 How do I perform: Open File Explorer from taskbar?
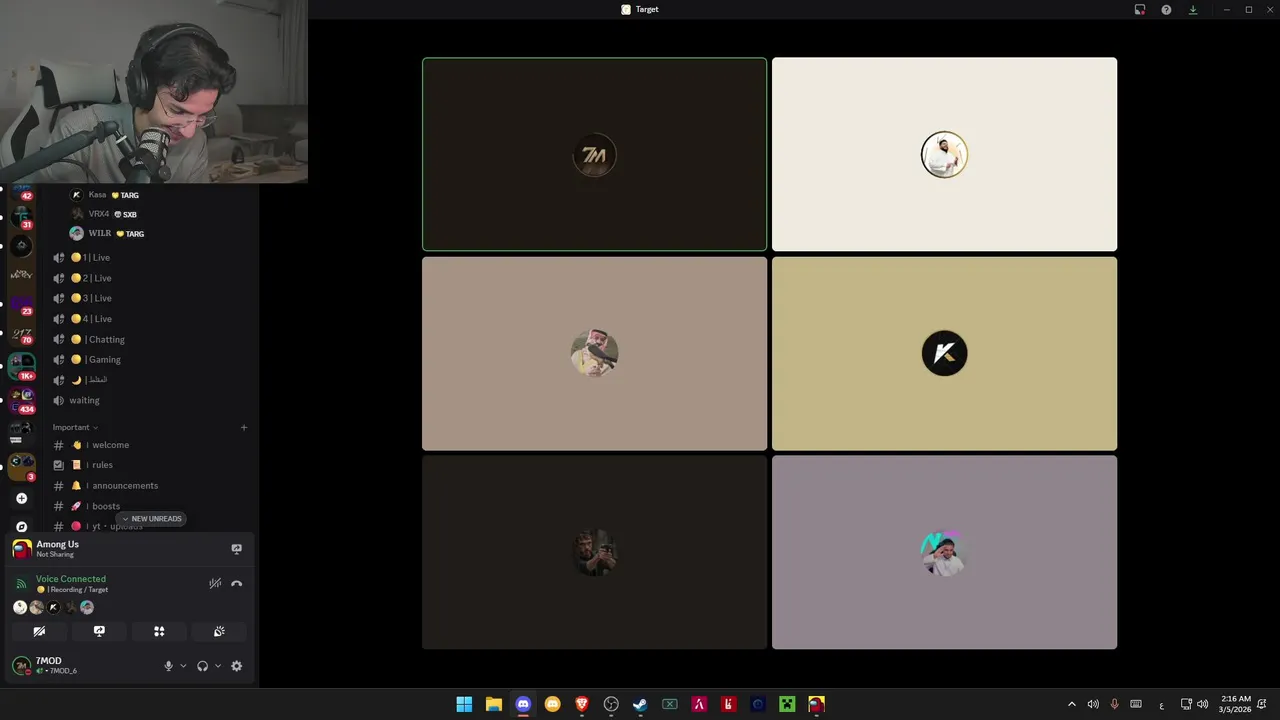(493, 704)
